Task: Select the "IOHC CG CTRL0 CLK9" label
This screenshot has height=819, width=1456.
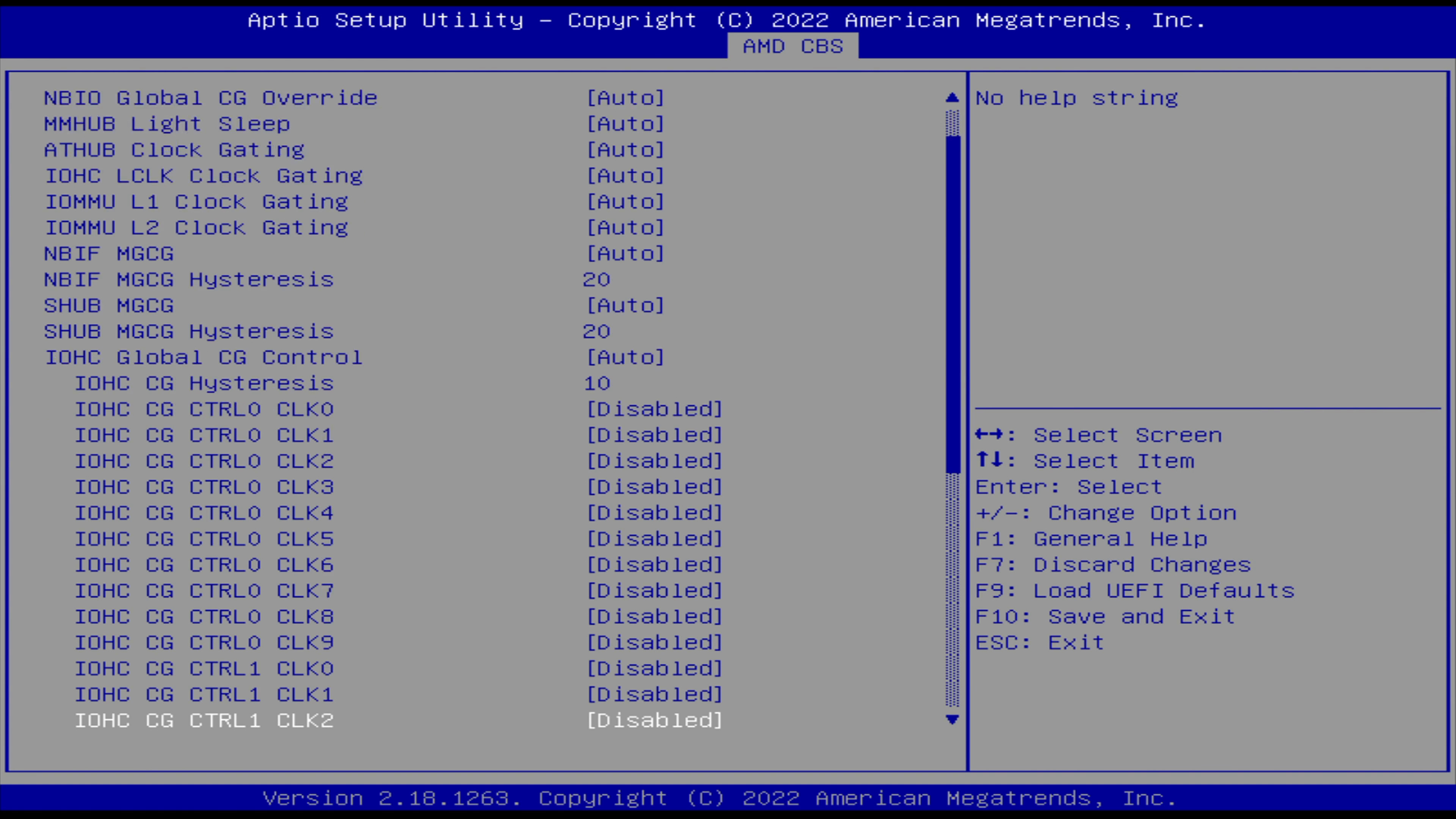Action: pos(204,643)
